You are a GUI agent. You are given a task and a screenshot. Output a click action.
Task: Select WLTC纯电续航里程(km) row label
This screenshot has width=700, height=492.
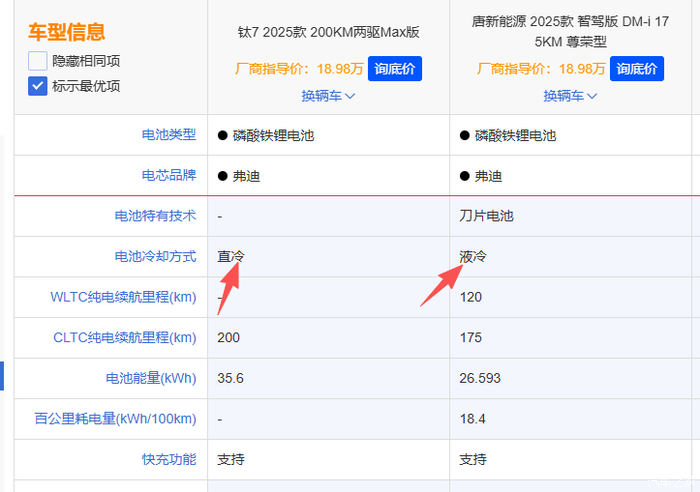coord(123,298)
